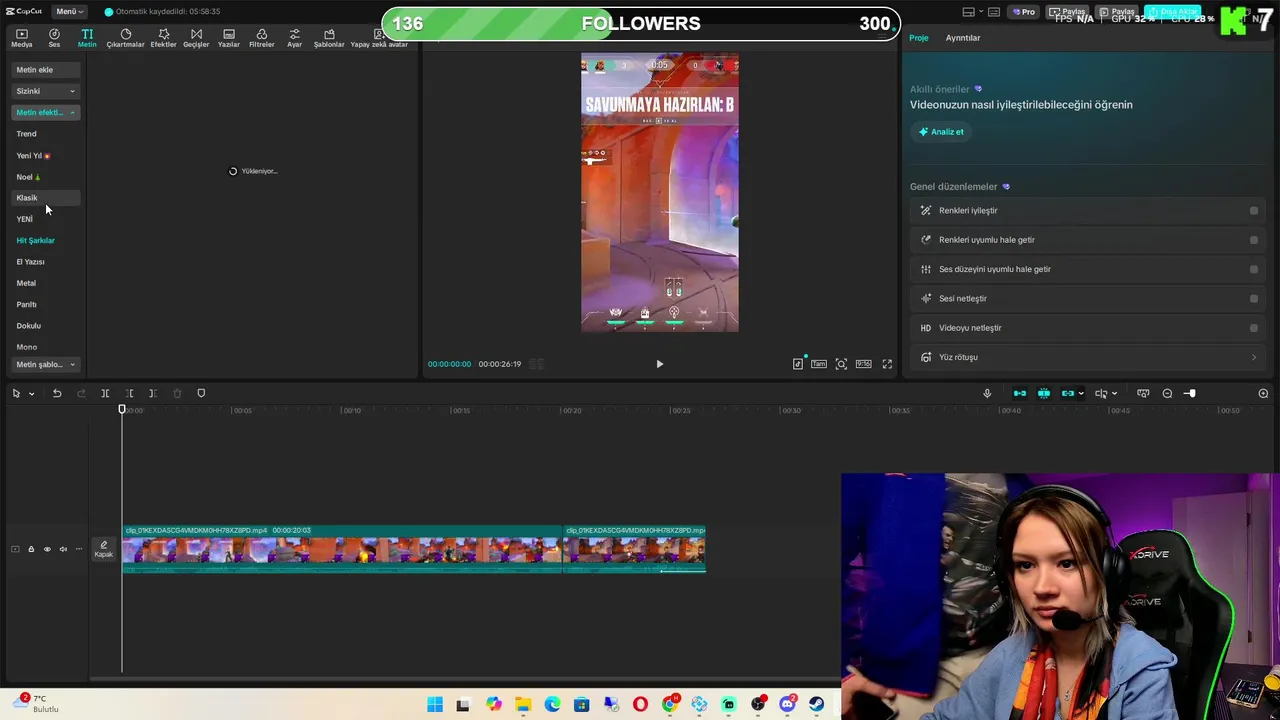The width and height of the screenshot is (1280, 720).
Task: Toggle auto snapping on timeline
Action: click(x=1044, y=393)
